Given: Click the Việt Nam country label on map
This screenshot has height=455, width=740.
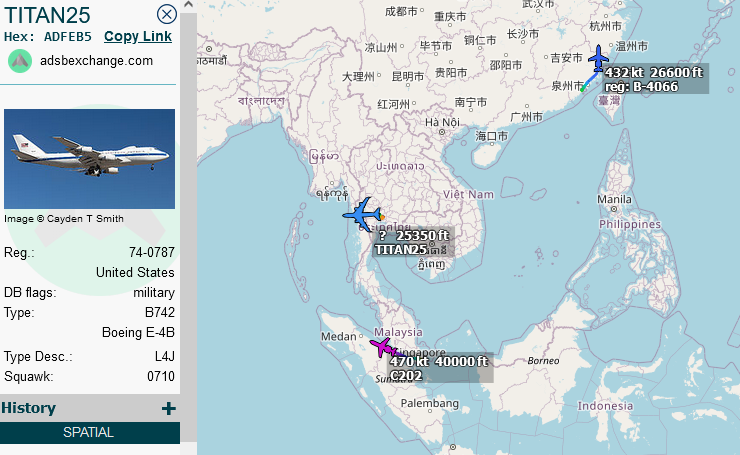Looking at the screenshot, I should coord(468,194).
